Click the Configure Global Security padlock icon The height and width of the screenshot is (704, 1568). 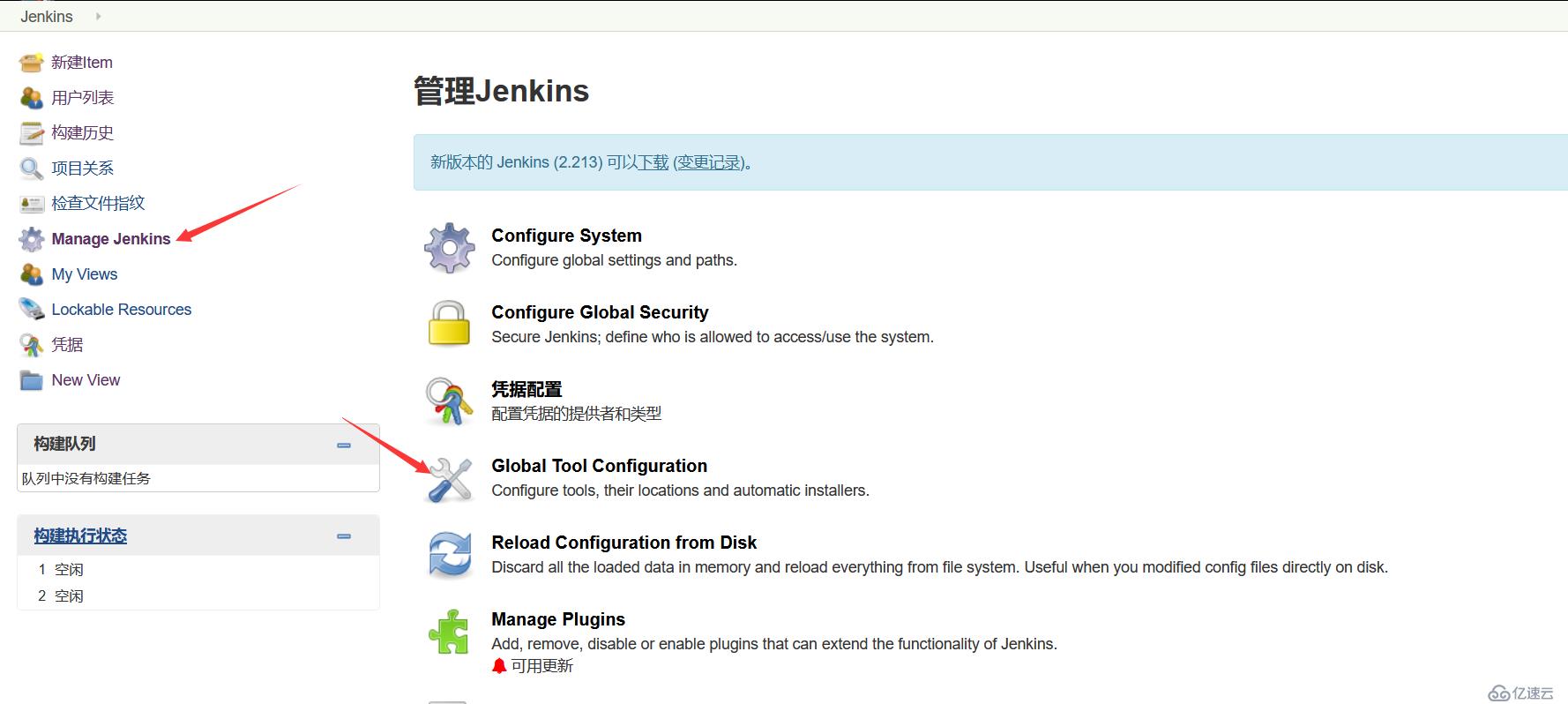[x=450, y=324]
